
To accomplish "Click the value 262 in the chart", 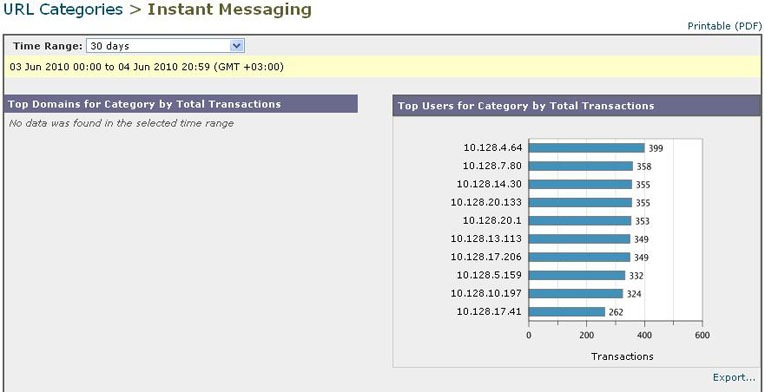I will point(616,312).
